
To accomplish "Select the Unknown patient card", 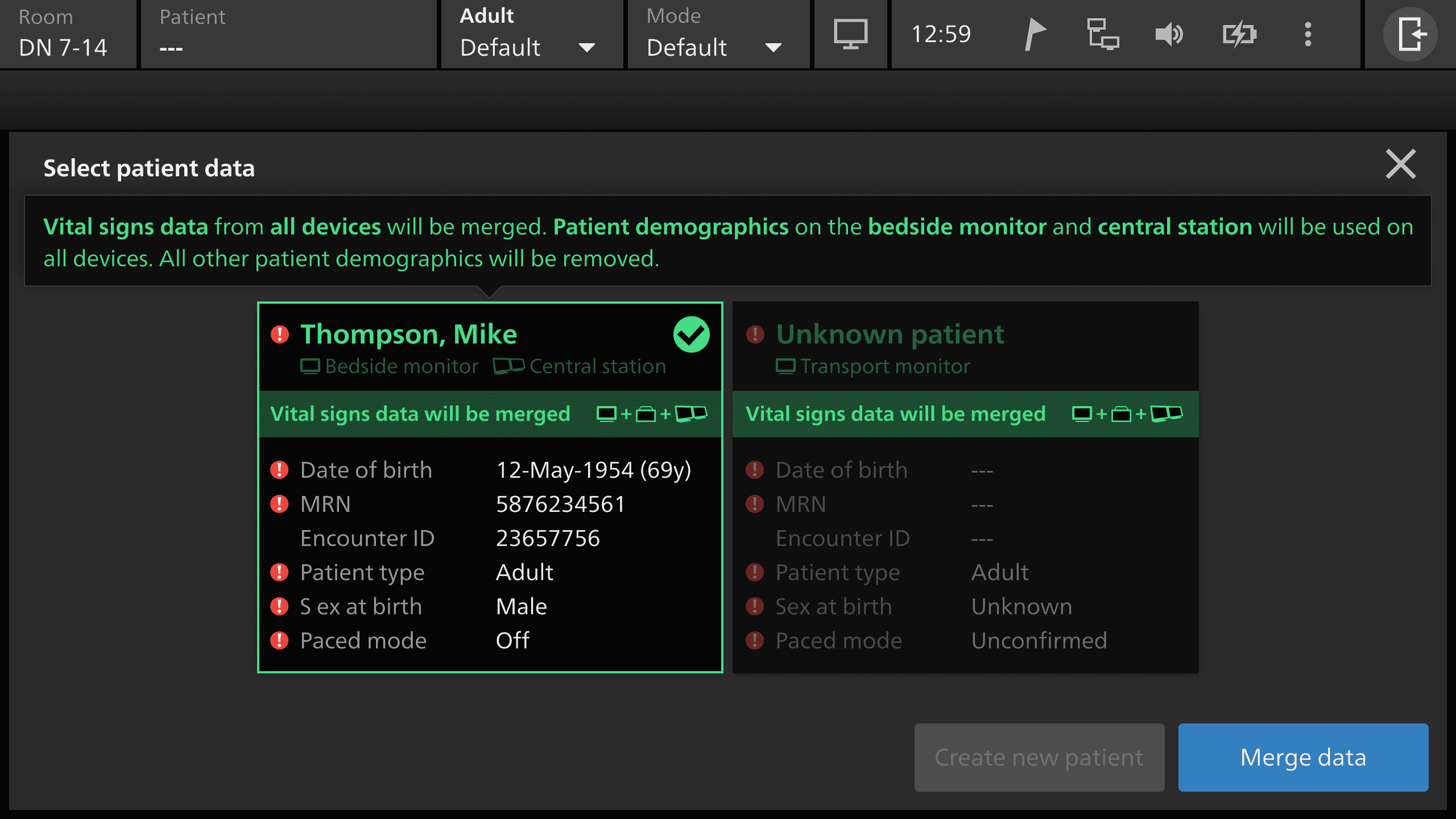I will 965,540.
